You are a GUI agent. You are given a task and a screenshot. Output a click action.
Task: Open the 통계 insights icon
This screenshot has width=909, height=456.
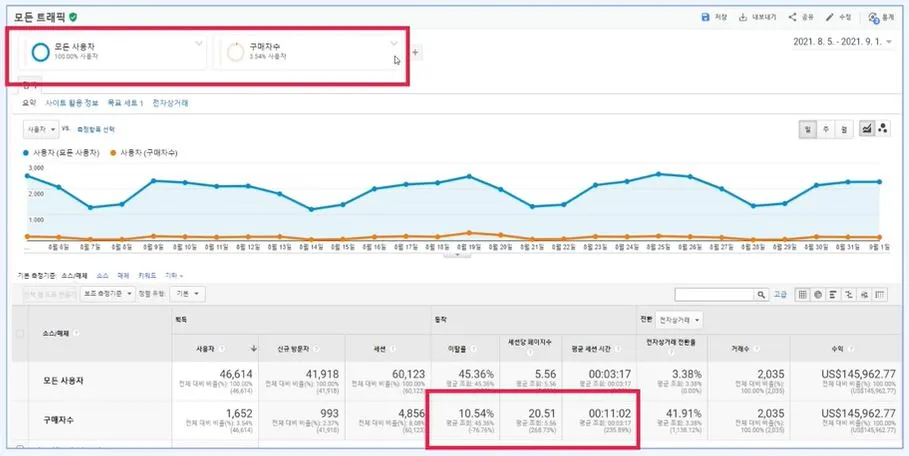tap(874, 18)
